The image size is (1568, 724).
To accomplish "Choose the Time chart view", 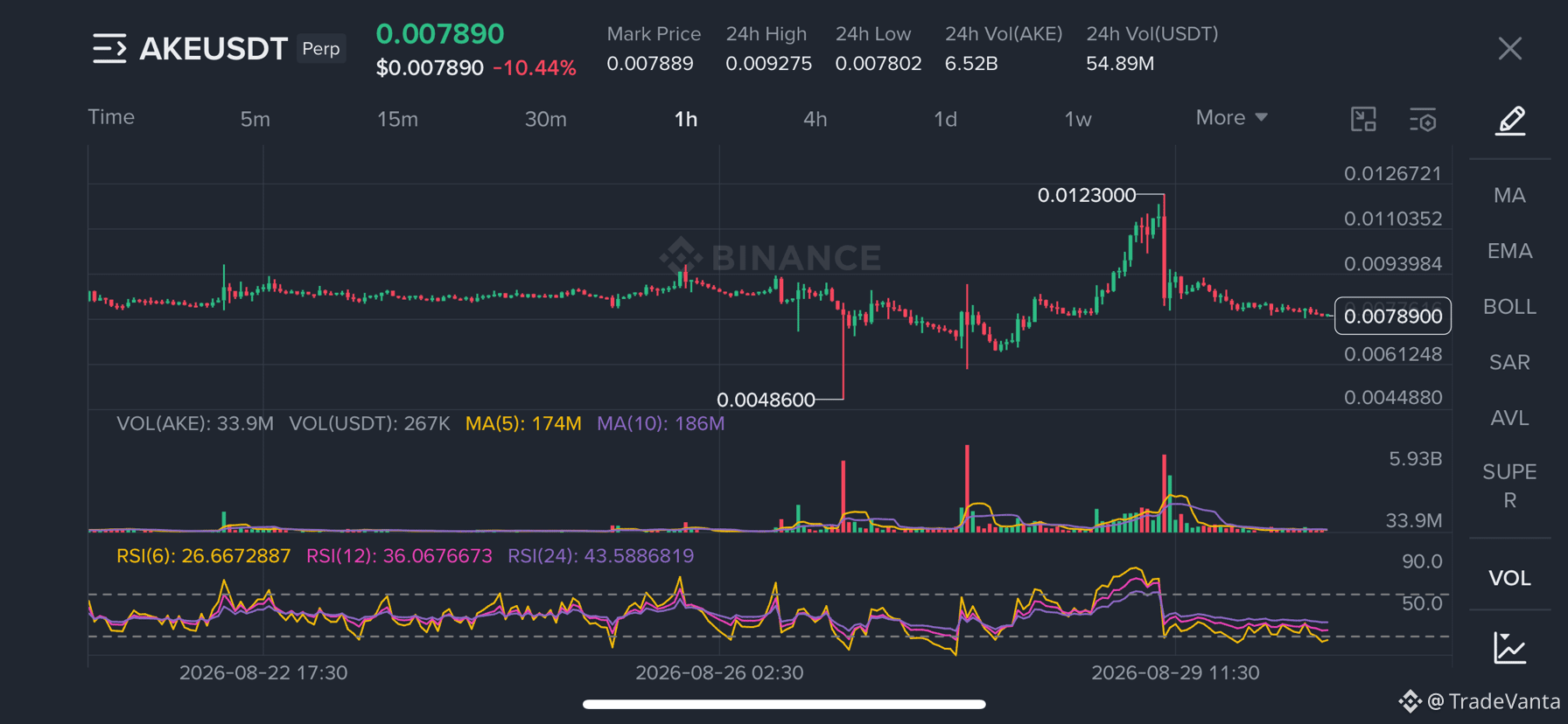I will [x=111, y=117].
